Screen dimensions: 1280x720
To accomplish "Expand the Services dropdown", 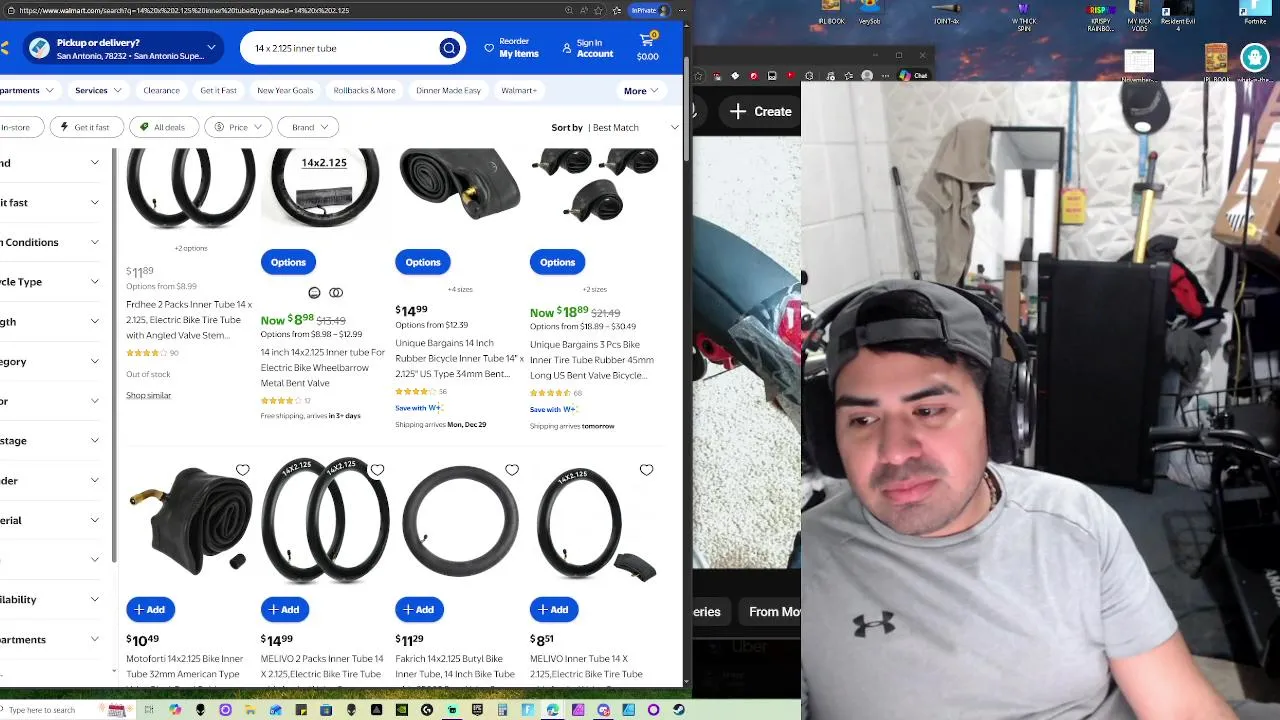I will [x=98, y=90].
